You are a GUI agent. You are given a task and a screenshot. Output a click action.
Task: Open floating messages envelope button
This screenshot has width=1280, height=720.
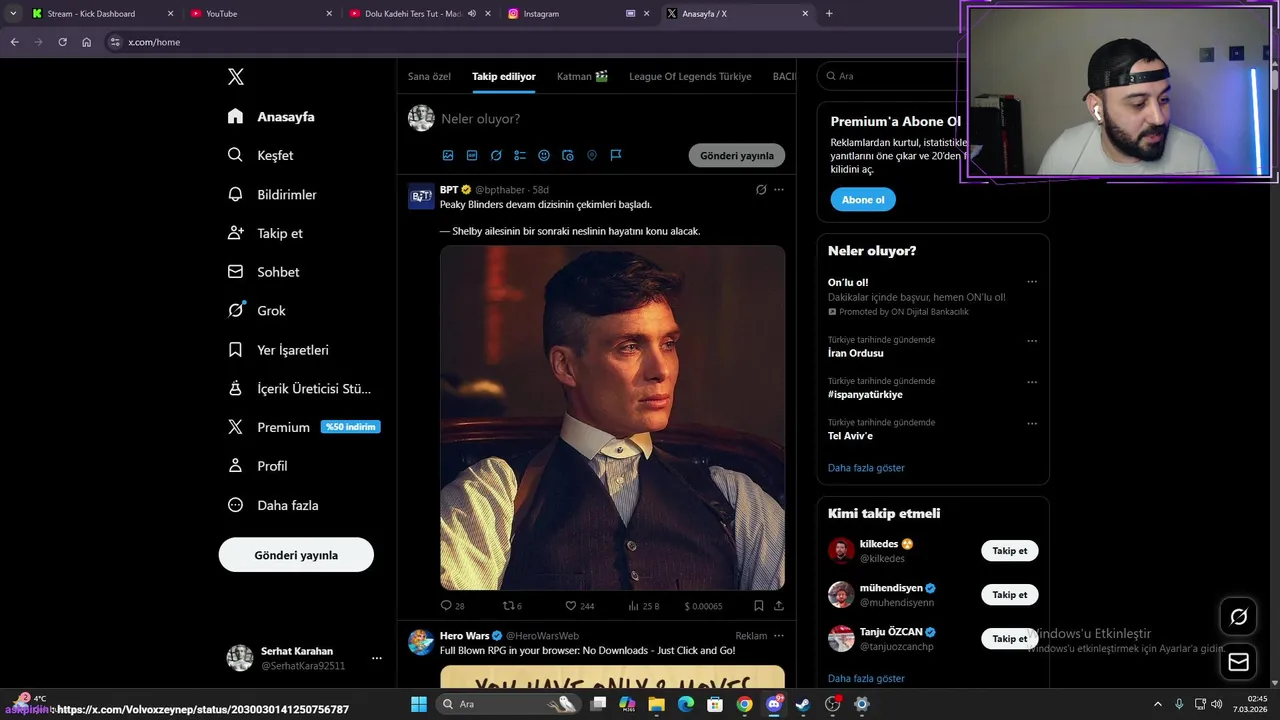[1238, 661]
